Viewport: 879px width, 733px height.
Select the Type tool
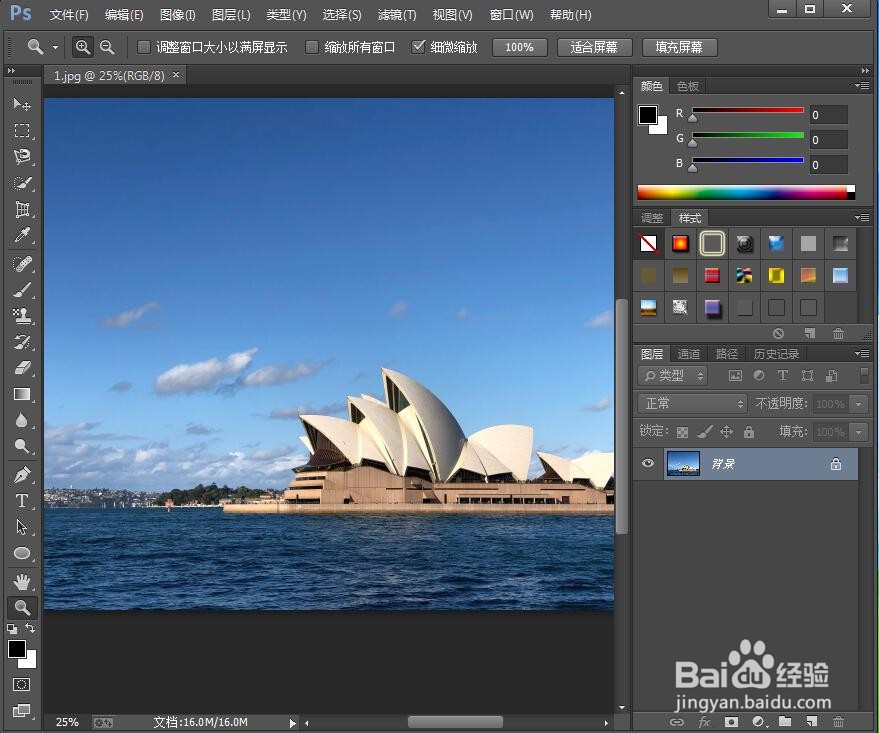point(22,501)
